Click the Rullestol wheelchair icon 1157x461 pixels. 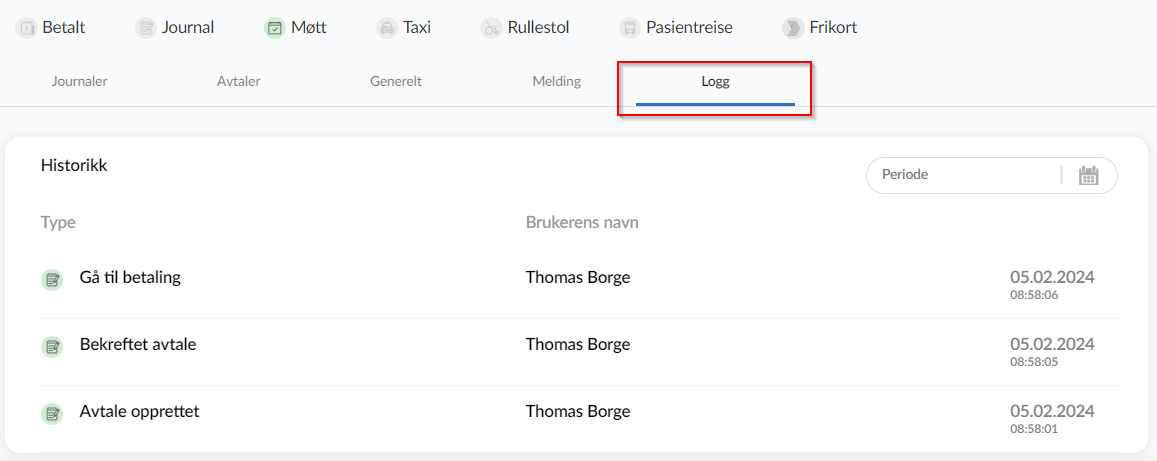click(491, 28)
